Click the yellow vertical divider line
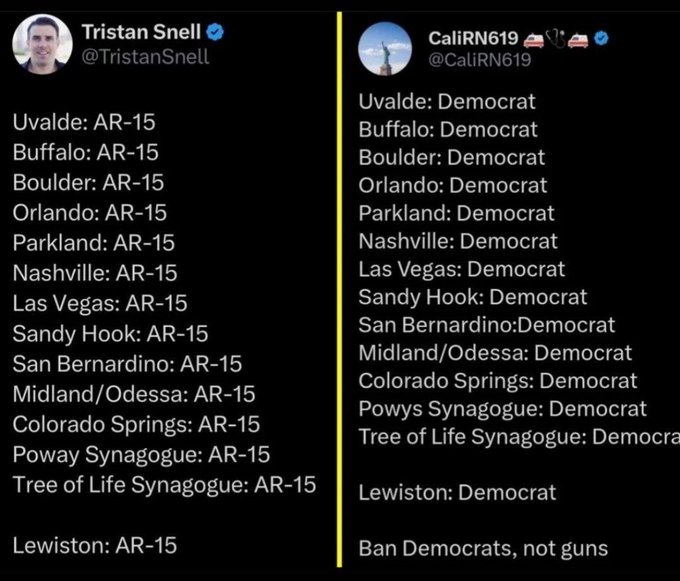The image size is (680, 581). pyautogui.click(x=339, y=289)
